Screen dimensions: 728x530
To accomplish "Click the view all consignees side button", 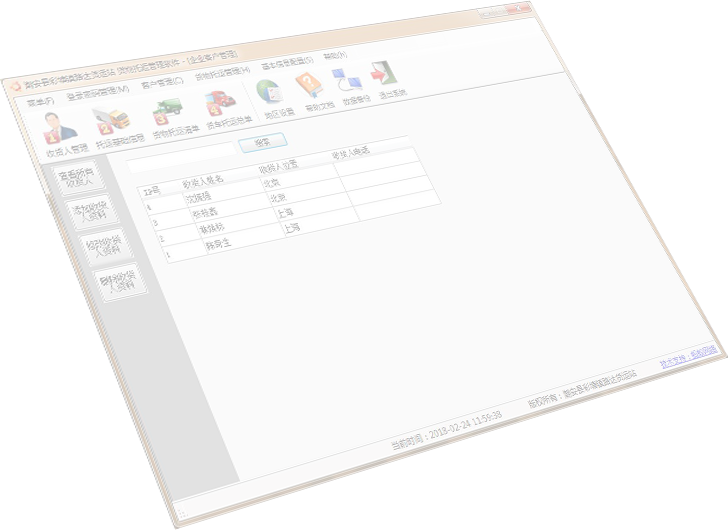I will pos(78,178).
